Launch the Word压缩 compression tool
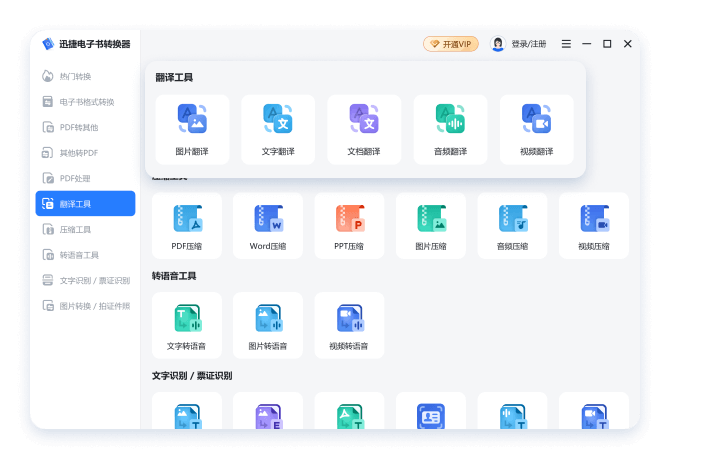 [268, 226]
